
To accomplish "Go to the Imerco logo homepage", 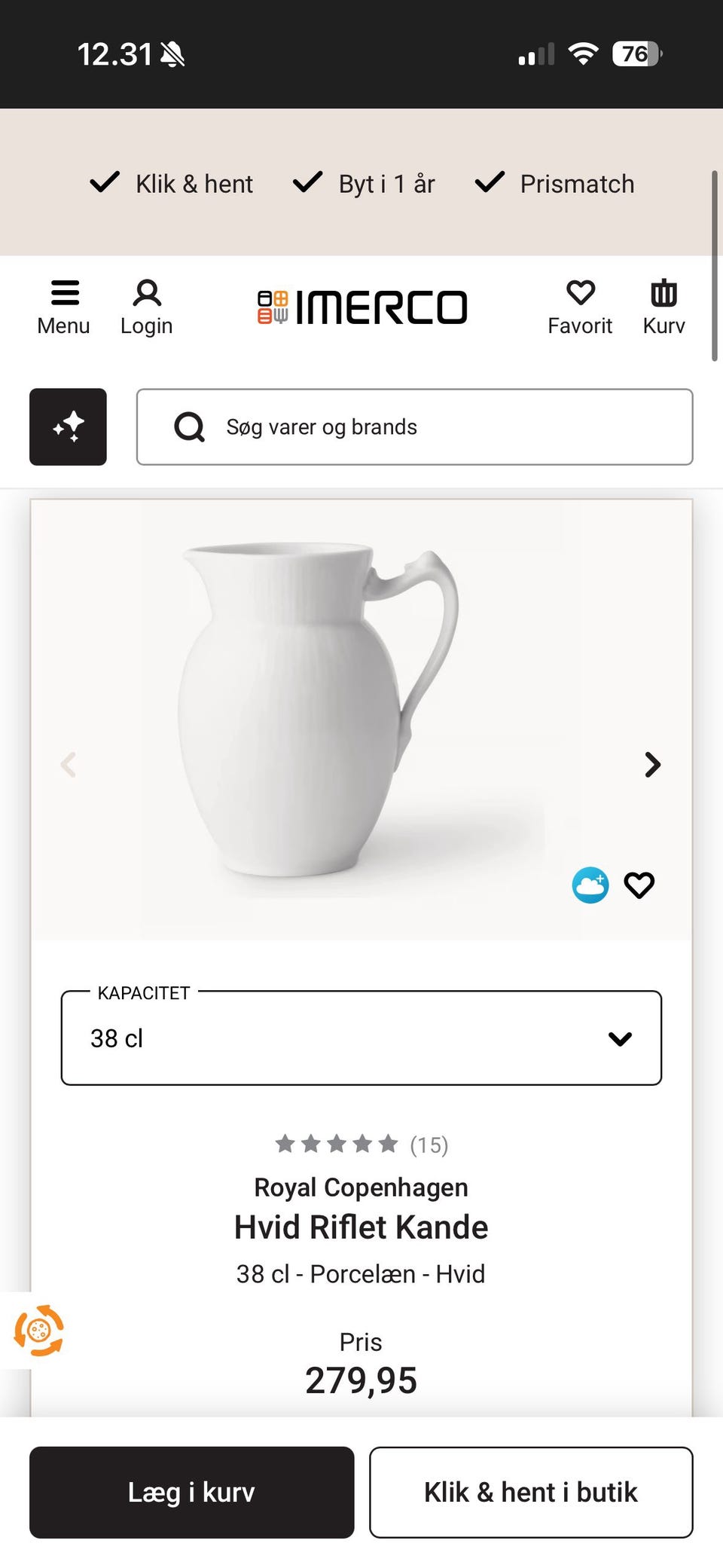I will click(362, 307).
